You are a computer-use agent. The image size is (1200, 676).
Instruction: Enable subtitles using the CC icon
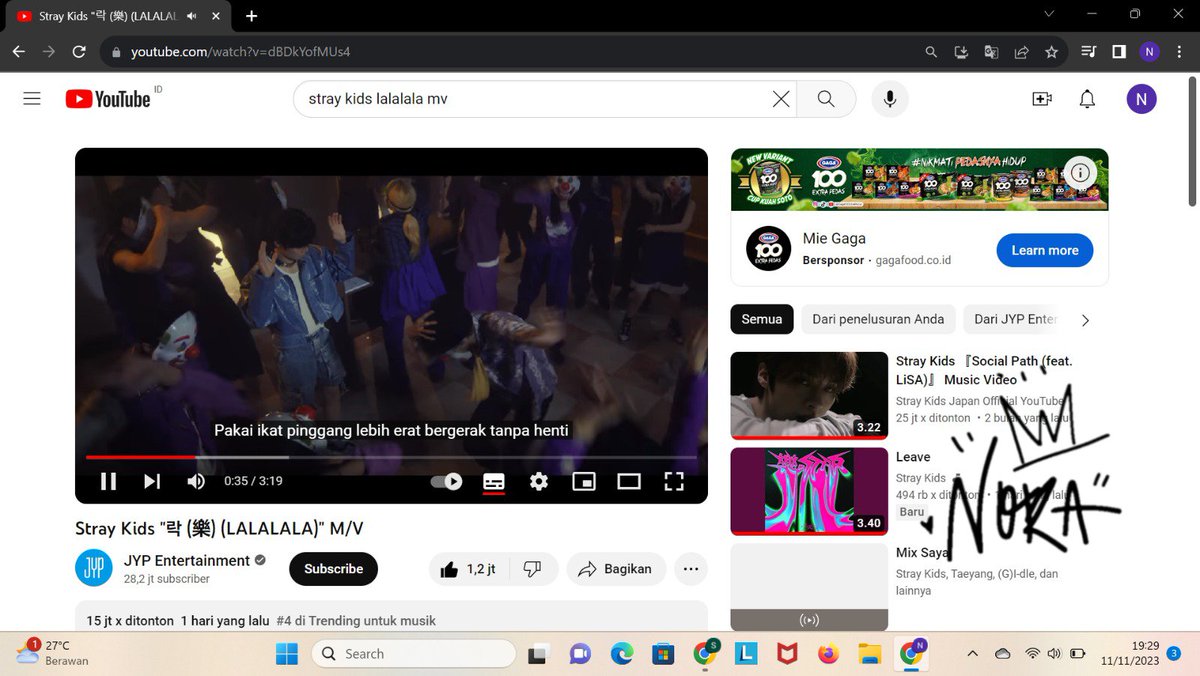pyautogui.click(x=494, y=481)
